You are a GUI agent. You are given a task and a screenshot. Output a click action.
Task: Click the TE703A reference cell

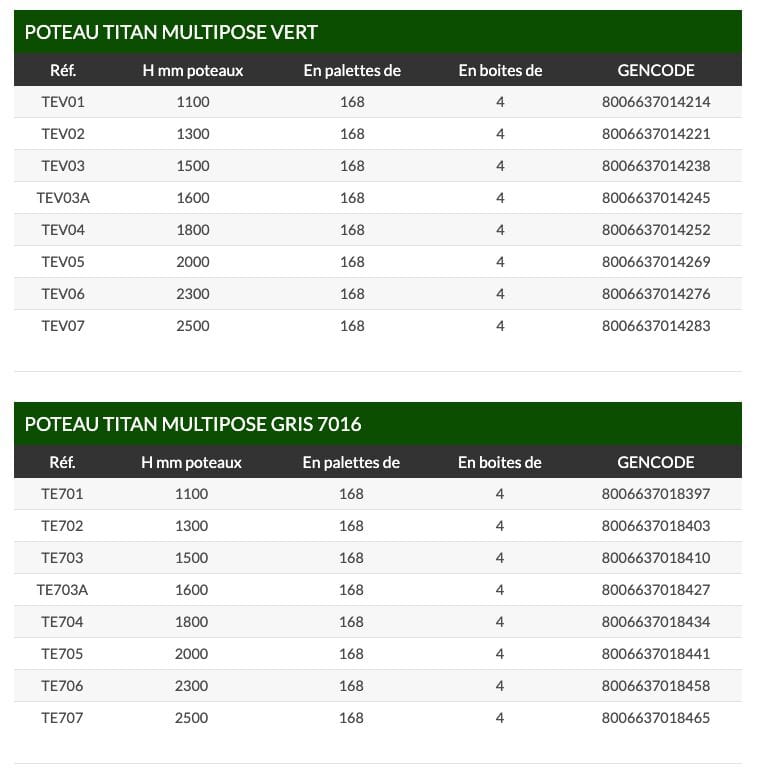coord(62,590)
